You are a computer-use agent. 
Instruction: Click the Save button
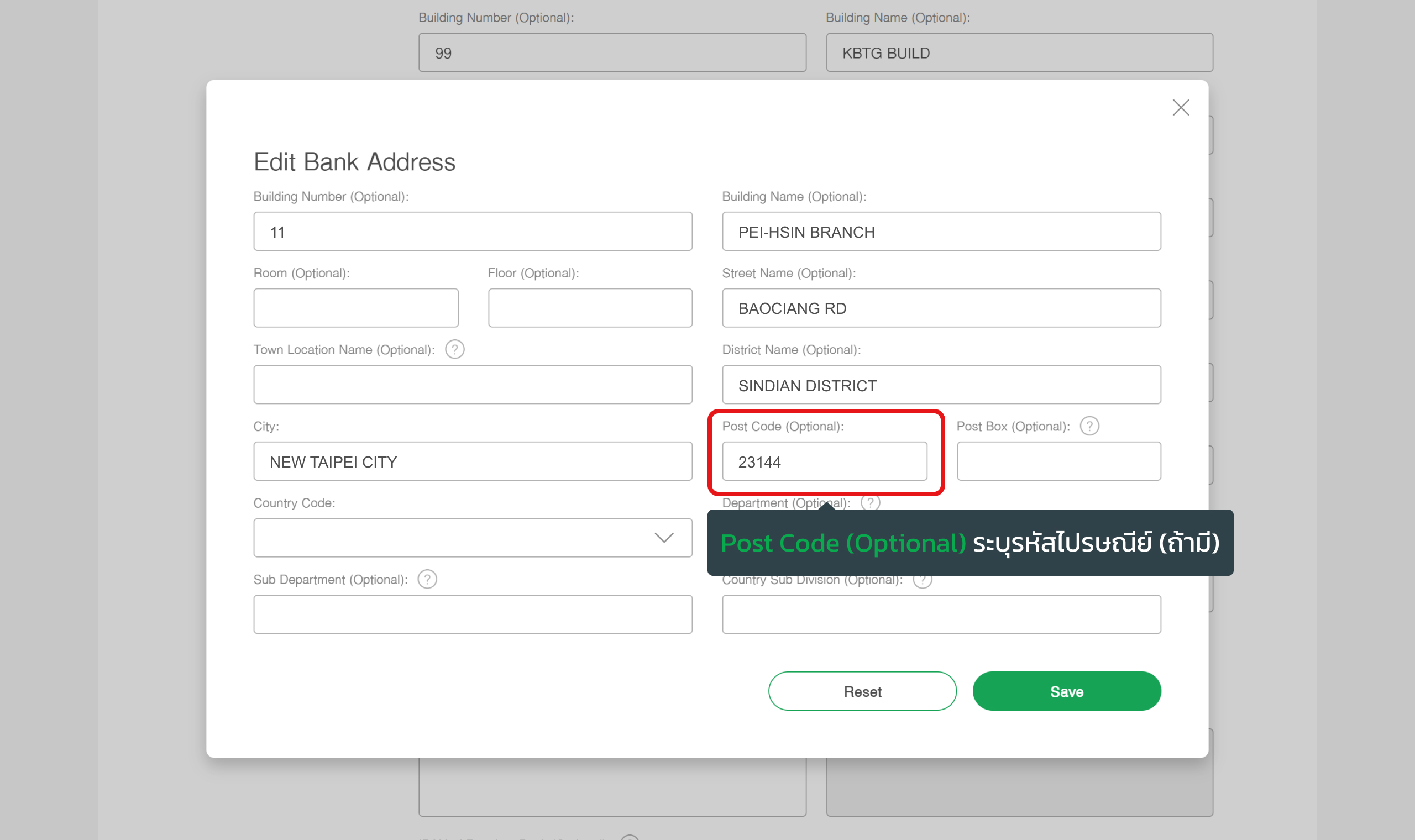point(1066,691)
